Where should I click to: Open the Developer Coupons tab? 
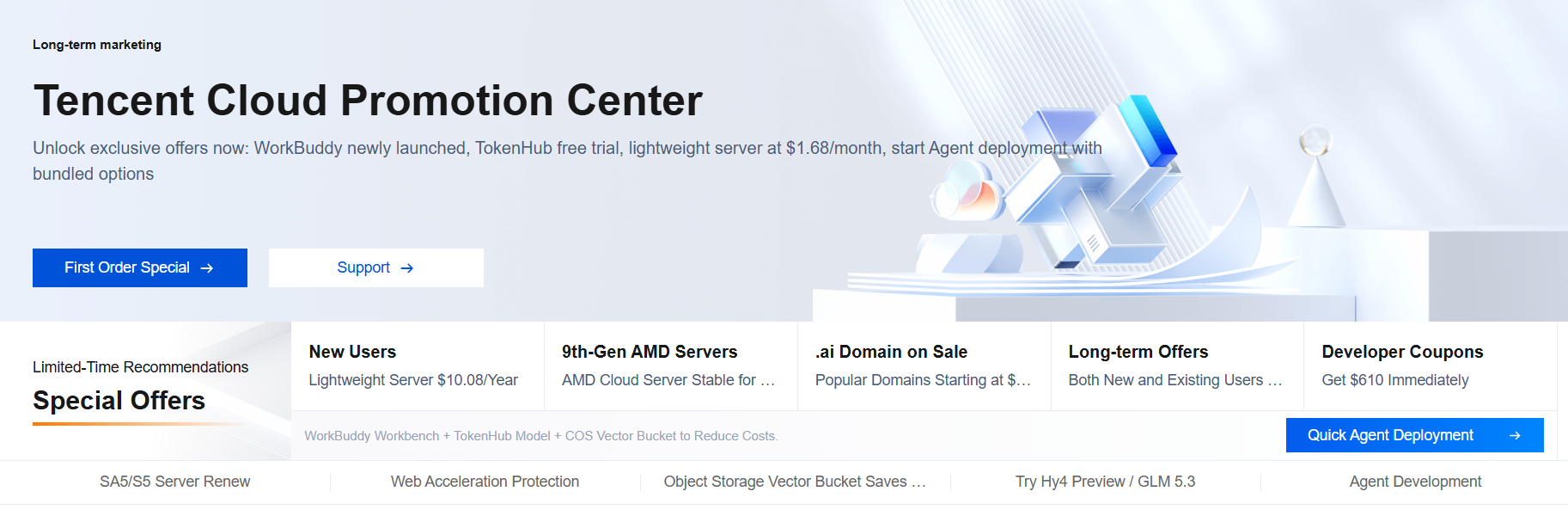click(x=1431, y=365)
